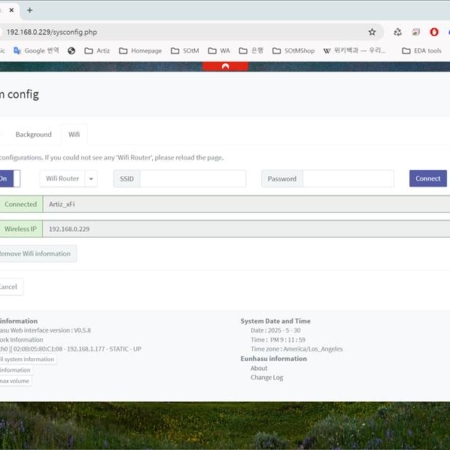
Task: Open the 은행 bookmark folder
Action: click(251, 51)
